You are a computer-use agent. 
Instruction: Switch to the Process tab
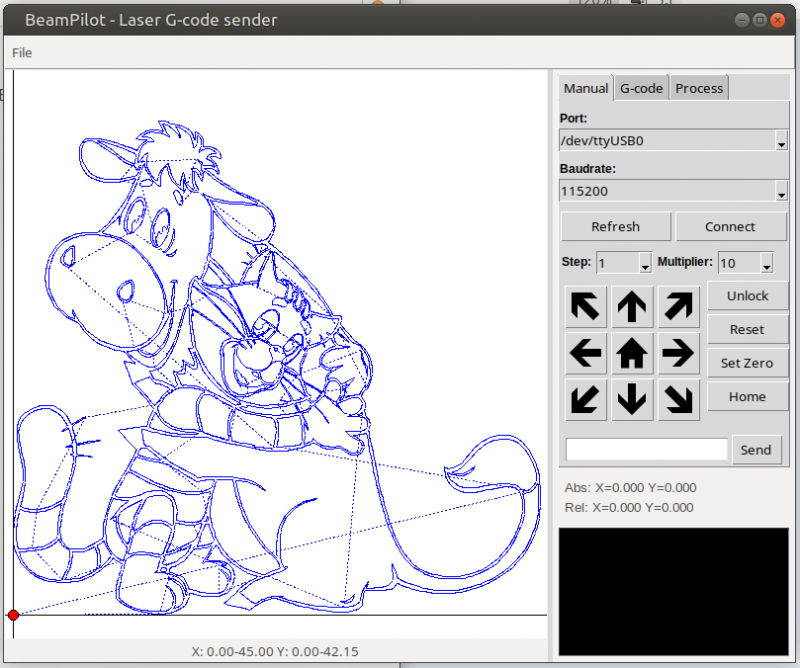coord(699,88)
